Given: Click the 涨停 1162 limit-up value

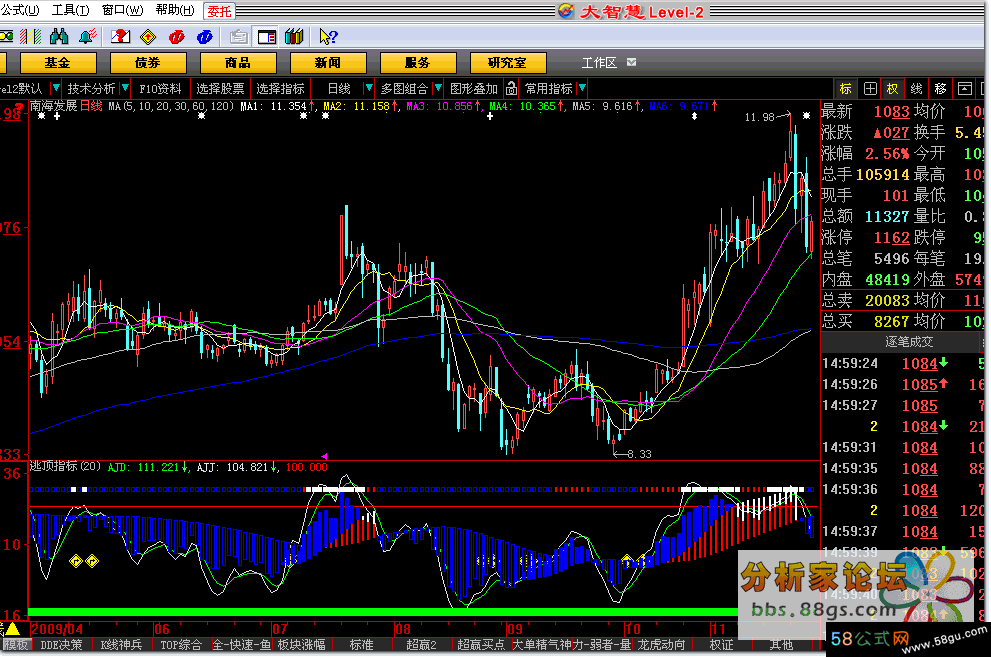Looking at the screenshot, I should click(x=891, y=238).
